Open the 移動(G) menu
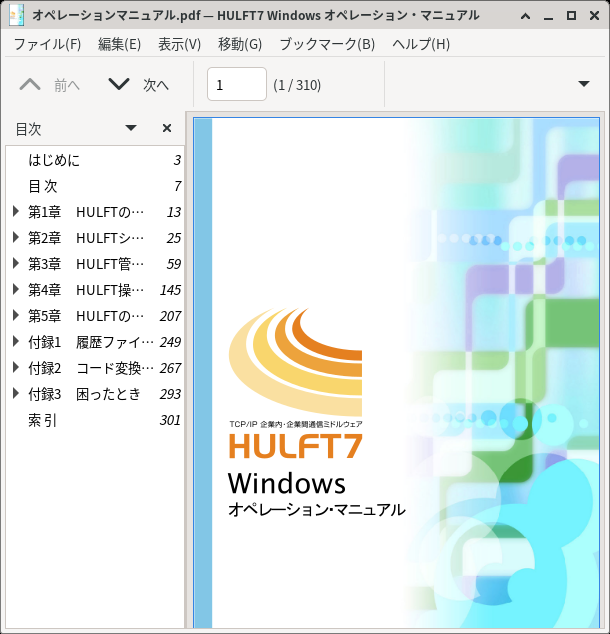 click(x=240, y=44)
